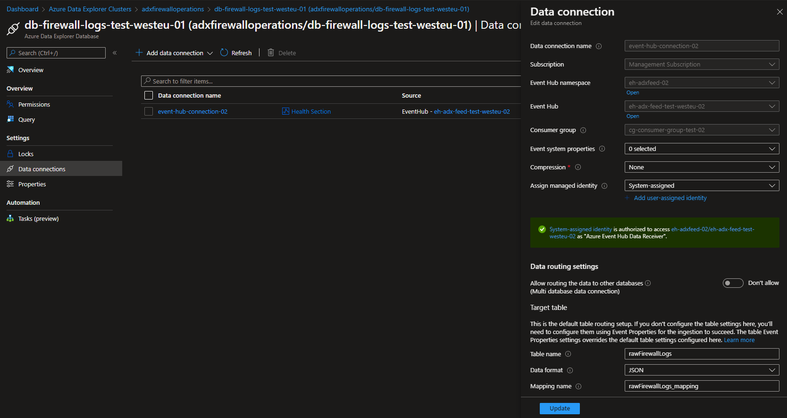Click the Delete trash can icon
The width and height of the screenshot is (787, 418).
tap(271, 53)
